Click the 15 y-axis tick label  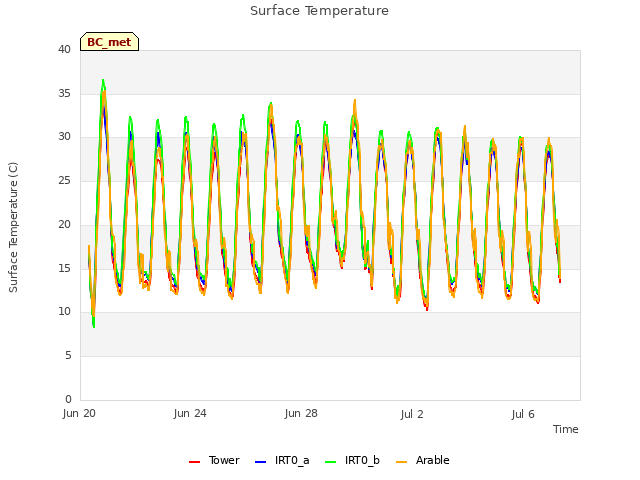tap(64, 268)
